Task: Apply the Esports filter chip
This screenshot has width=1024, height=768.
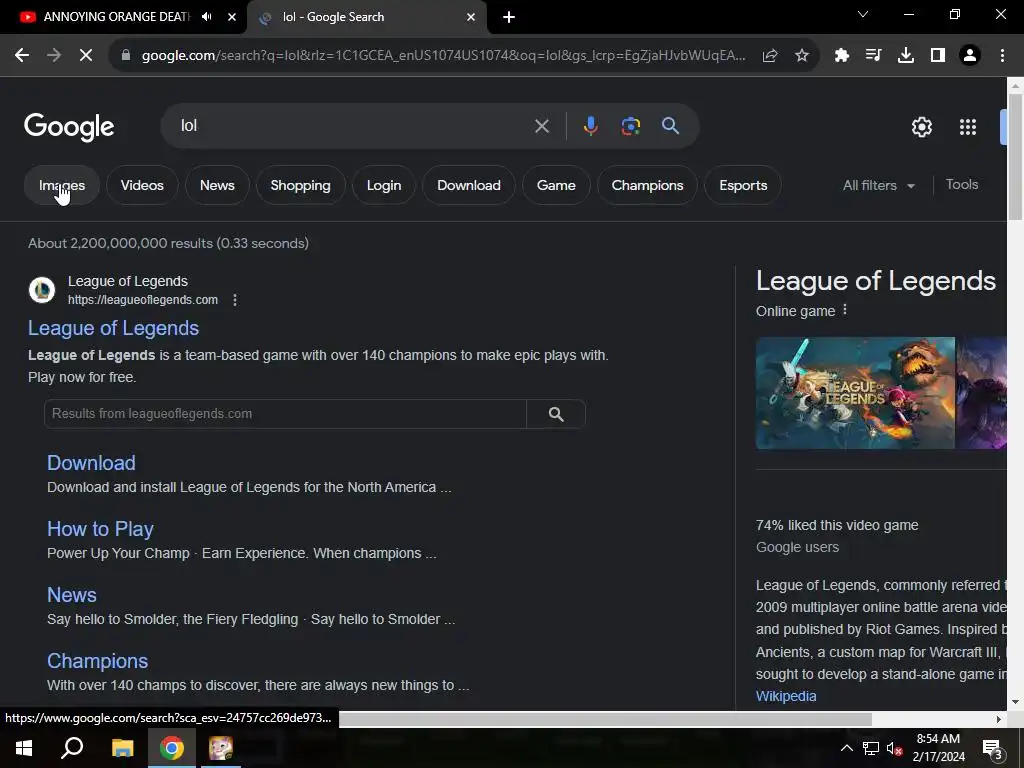Action: pos(743,185)
